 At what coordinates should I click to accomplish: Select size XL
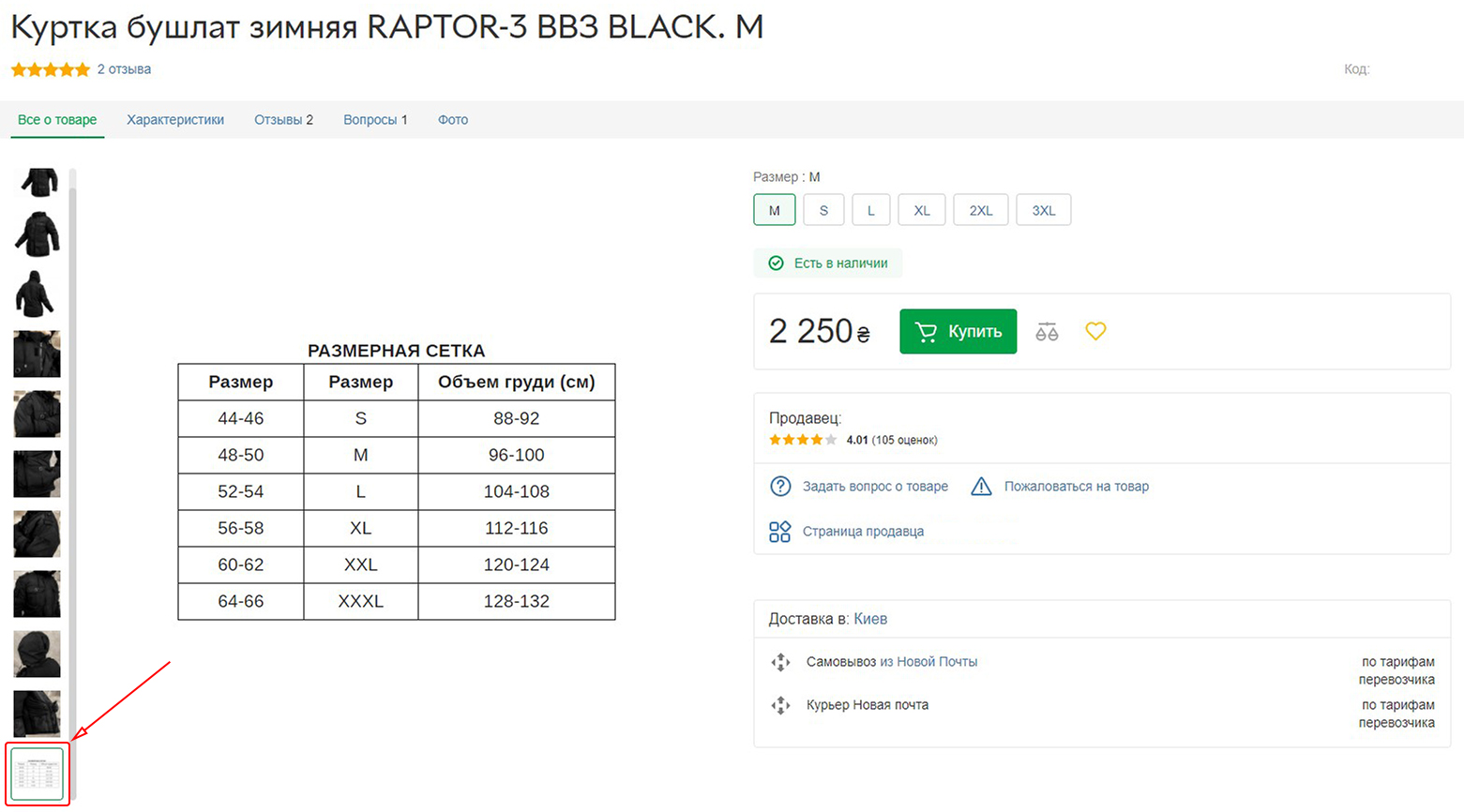(922, 210)
